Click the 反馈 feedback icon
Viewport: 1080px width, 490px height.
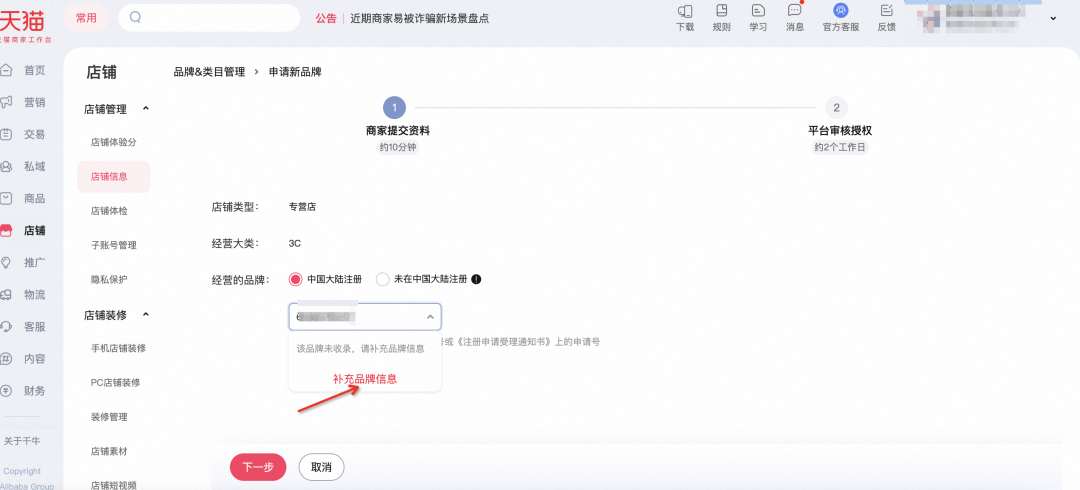(886, 11)
